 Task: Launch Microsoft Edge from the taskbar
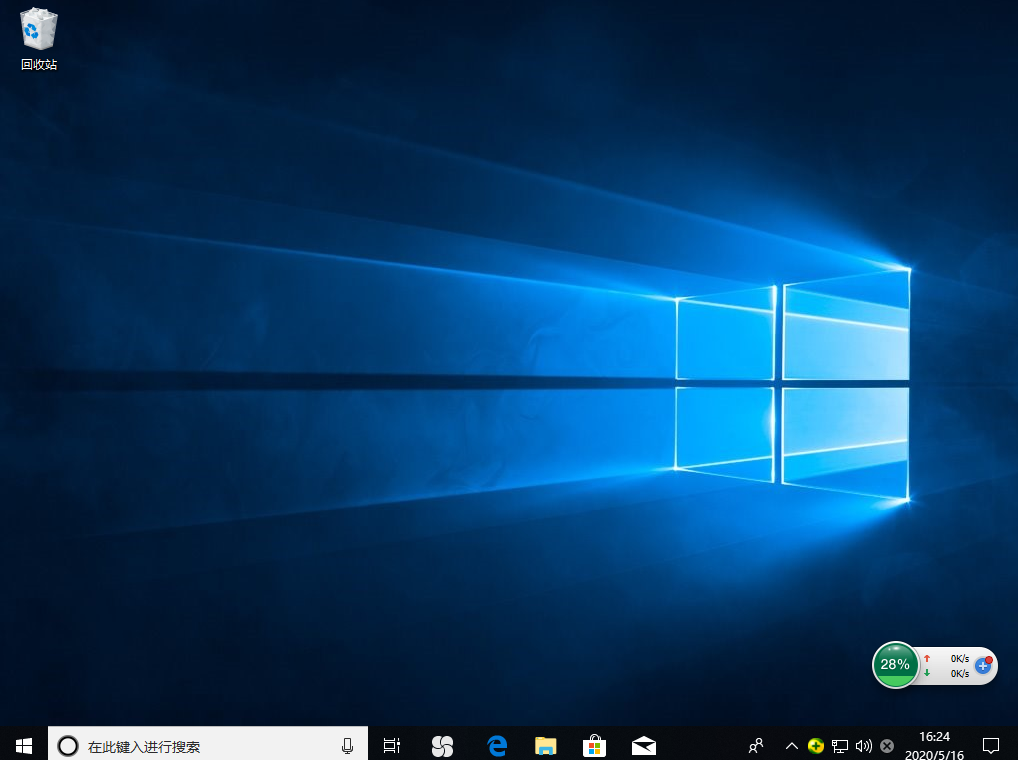[x=497, y=745]
